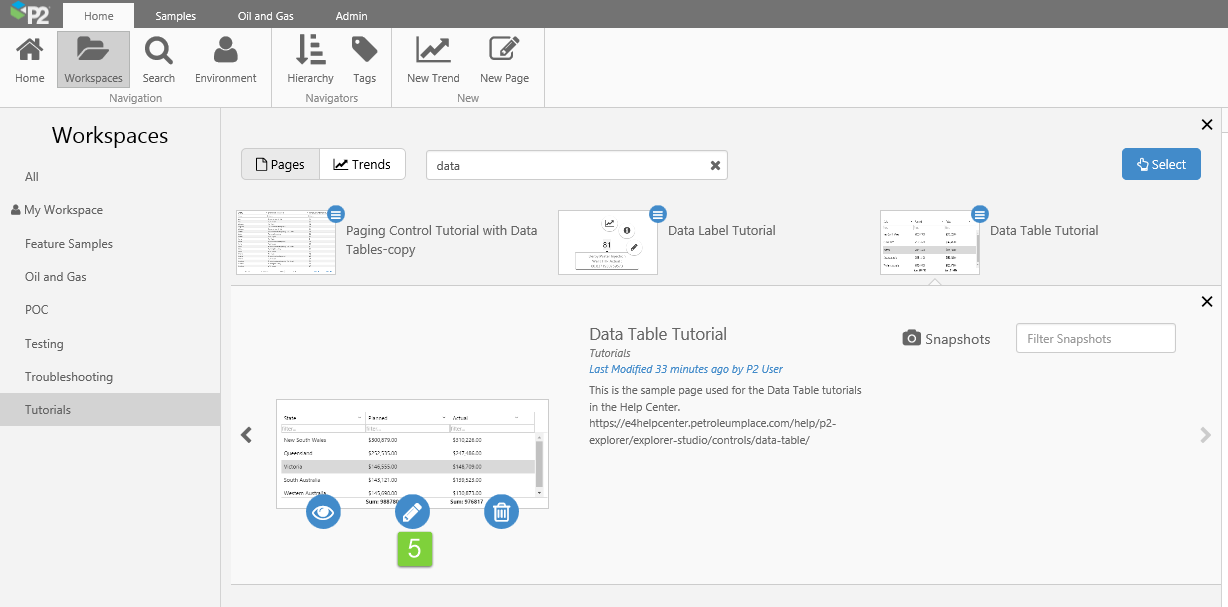The height and width of the screenshot is (607, 1228).
Task: Open the Environment navigation icon
Action: coord(226,59)
